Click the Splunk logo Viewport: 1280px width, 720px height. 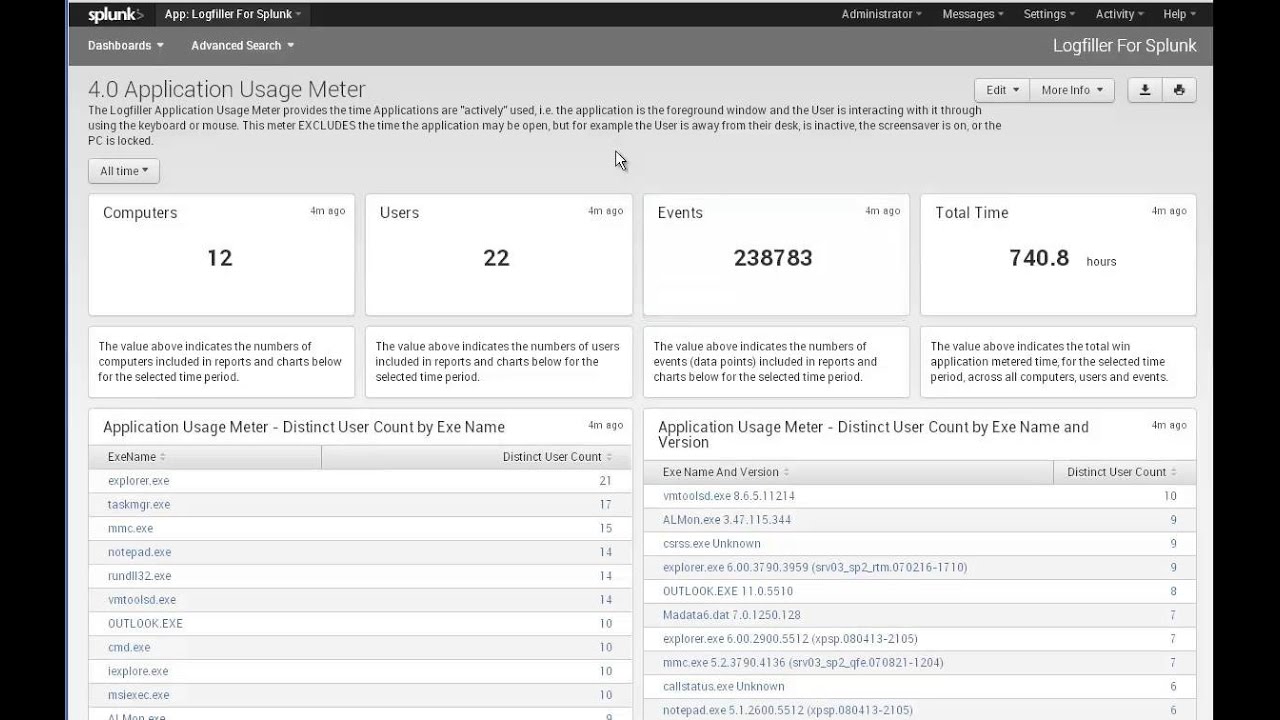click(115, 14)
